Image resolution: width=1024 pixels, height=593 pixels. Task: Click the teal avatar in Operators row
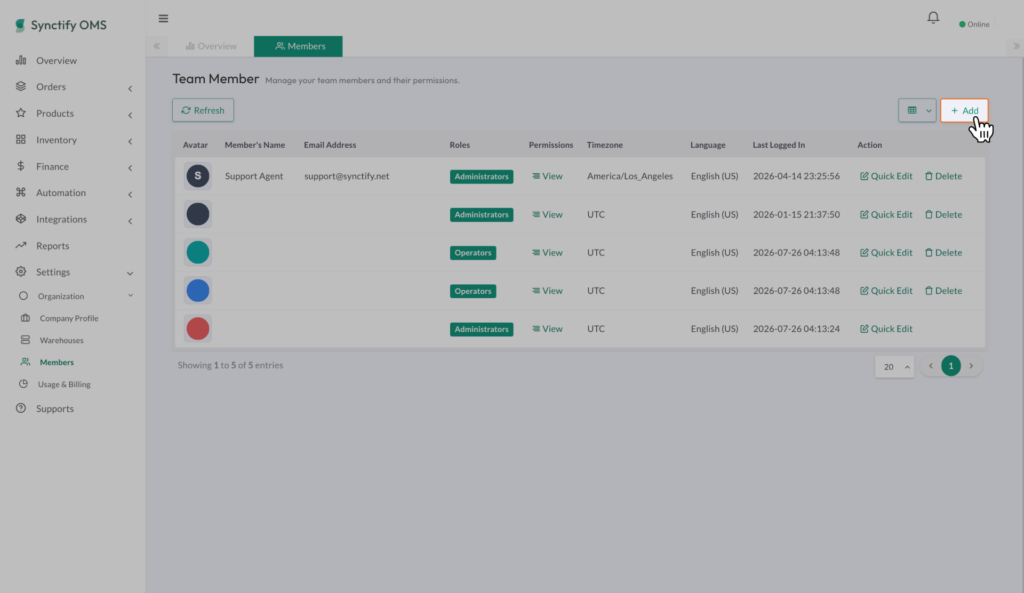[198, 252]
